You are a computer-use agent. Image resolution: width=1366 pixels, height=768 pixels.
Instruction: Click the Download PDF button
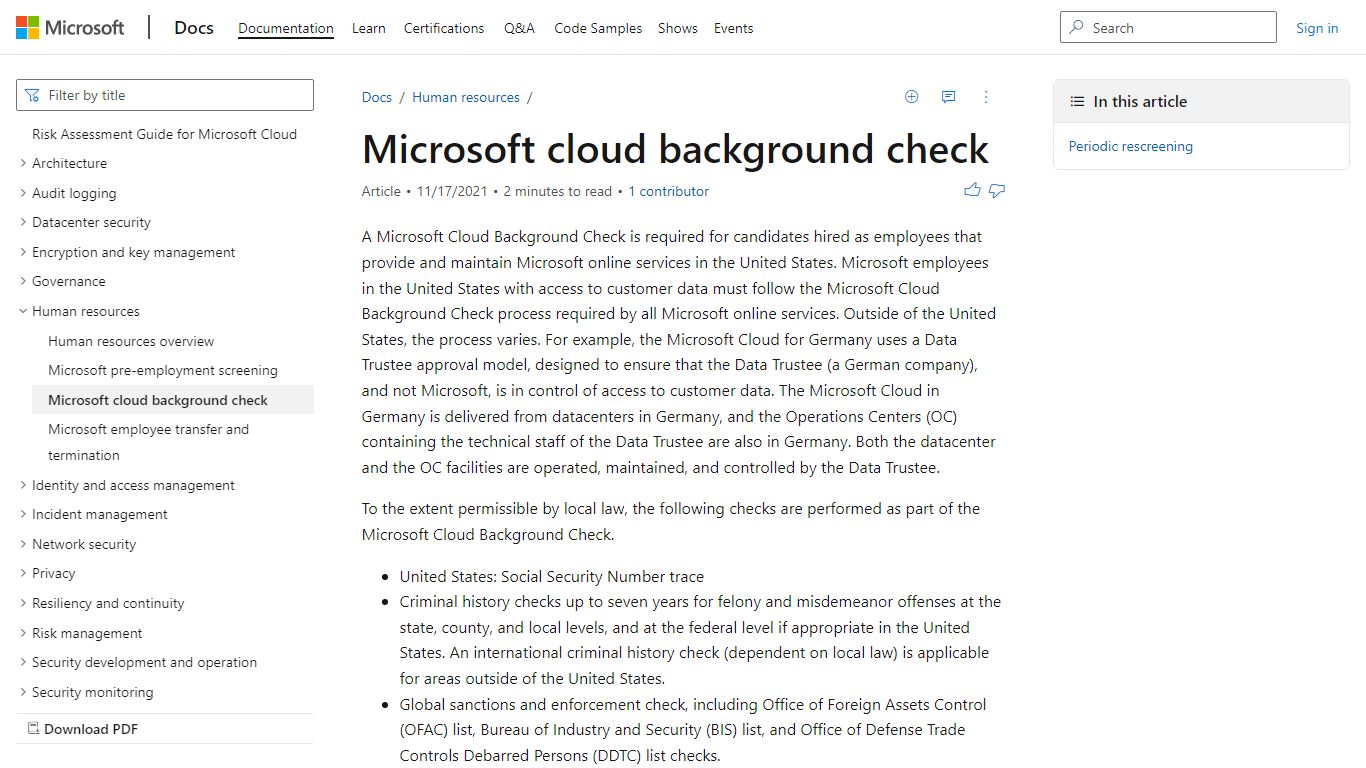tap(165, 729)
